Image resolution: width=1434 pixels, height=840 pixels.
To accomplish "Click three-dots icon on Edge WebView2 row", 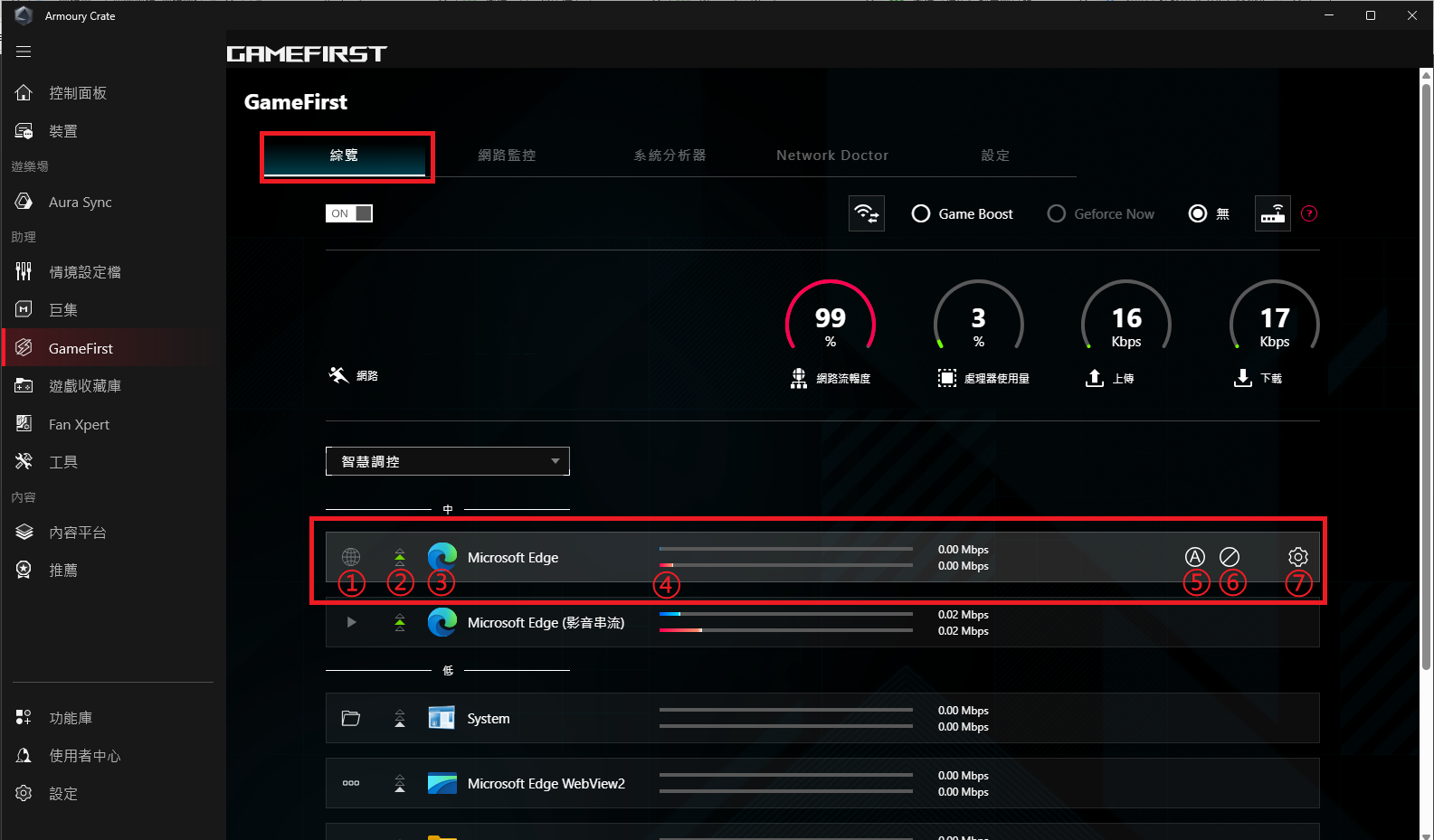I will 351,783.
